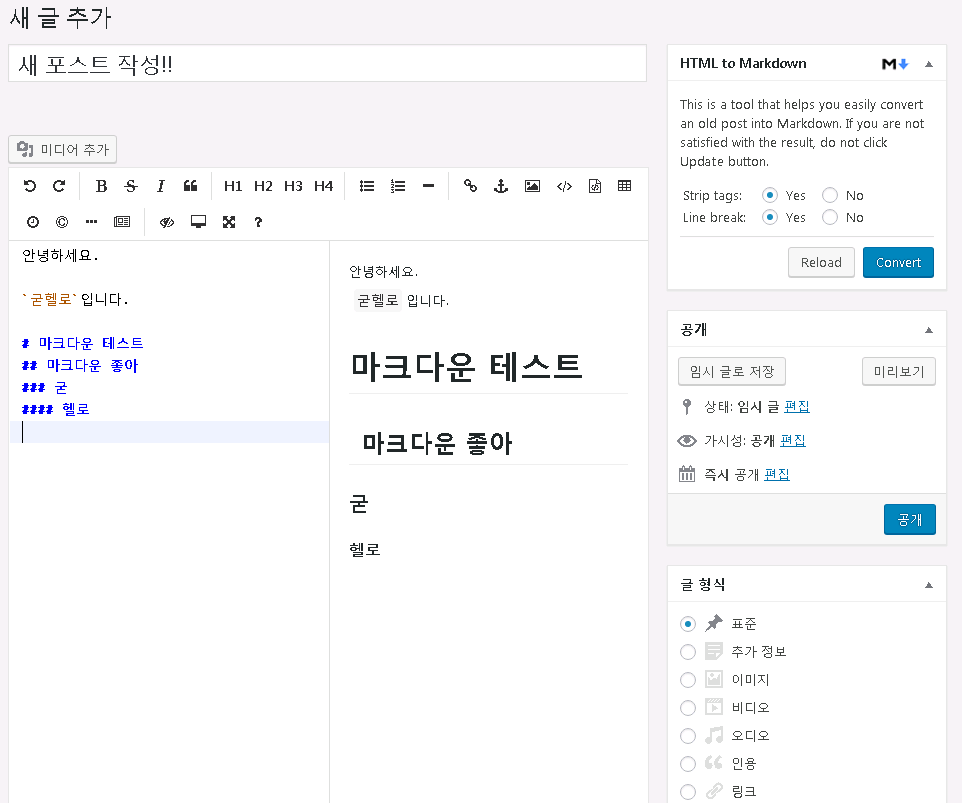
Task: Insert ordered numbered list
Action: (398, 186)
